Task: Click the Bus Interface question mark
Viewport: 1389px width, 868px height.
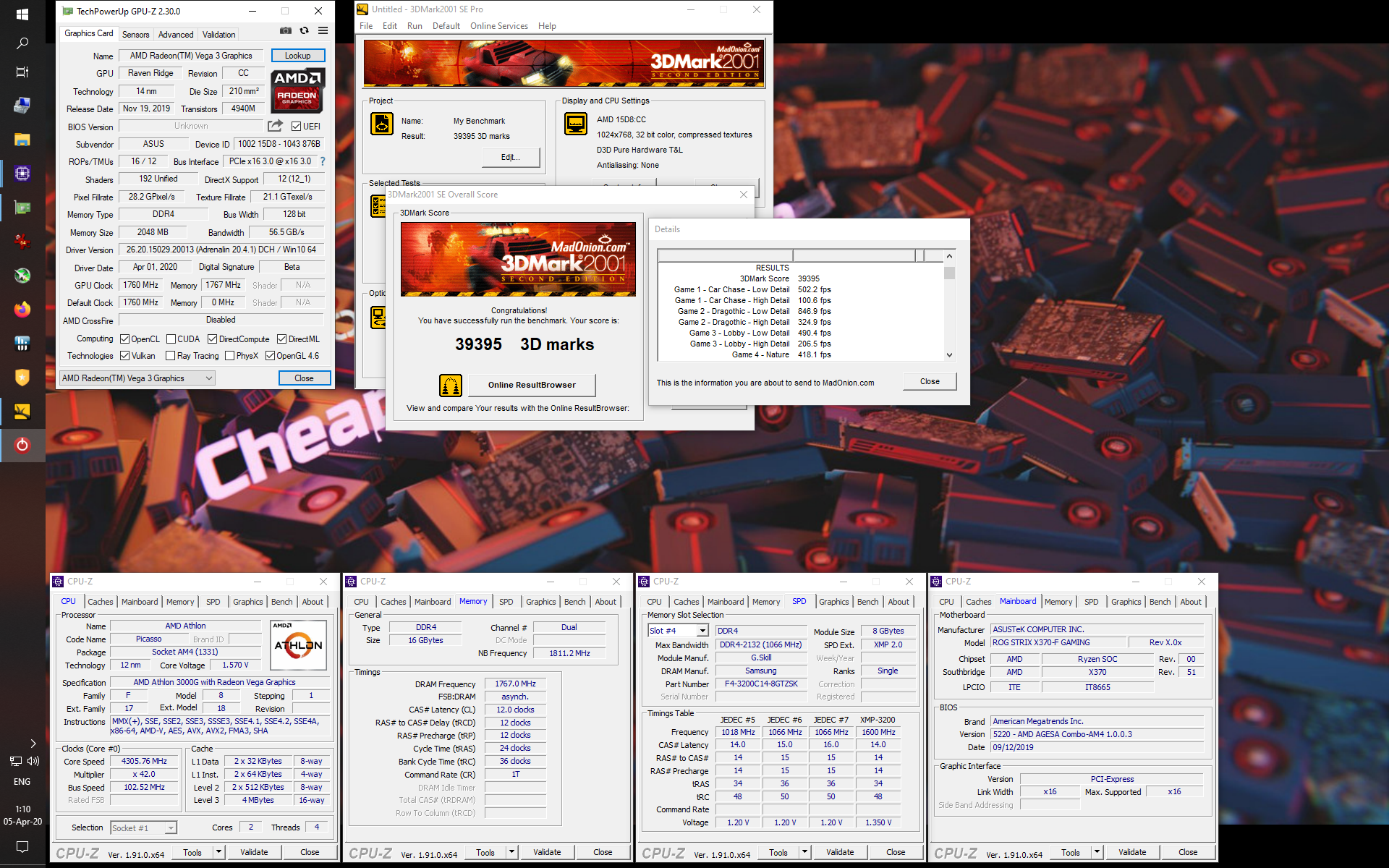Action: click(x=323, y=161)
